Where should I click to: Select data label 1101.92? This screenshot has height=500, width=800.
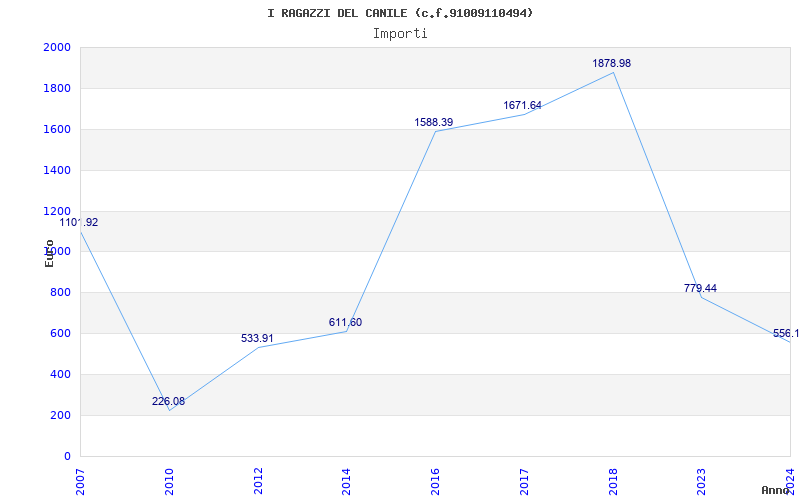point(79,222)
